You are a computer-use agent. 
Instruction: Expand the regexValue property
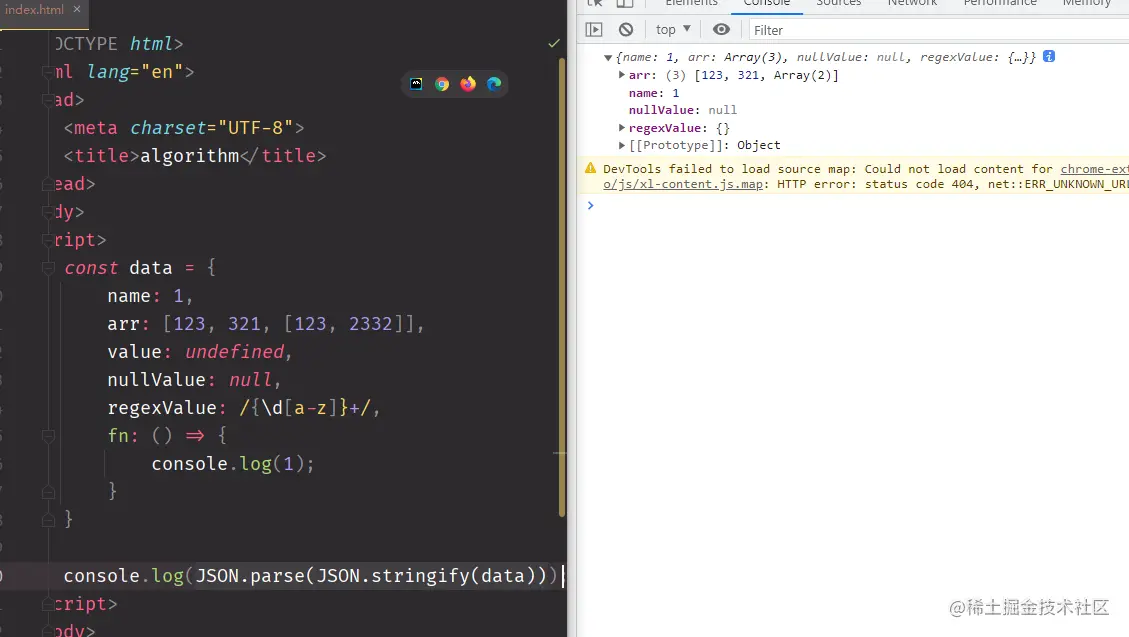point(621,127)
